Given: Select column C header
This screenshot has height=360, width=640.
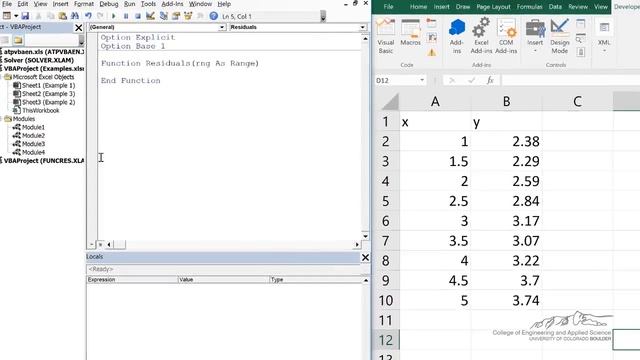Looking at the screenshot, I should [577, 101].
